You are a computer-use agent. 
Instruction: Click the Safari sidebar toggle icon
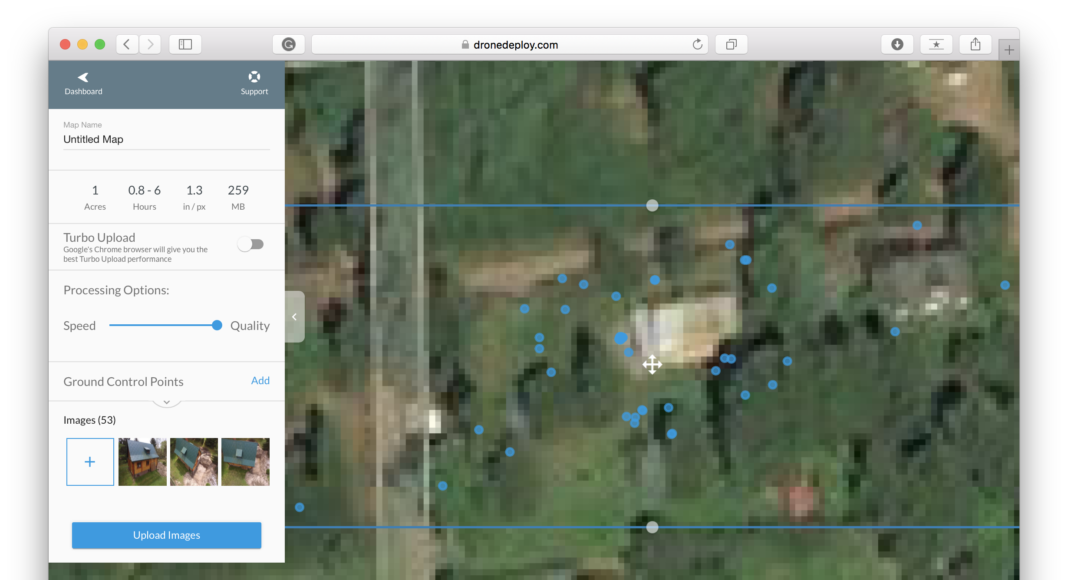(185, 44)
